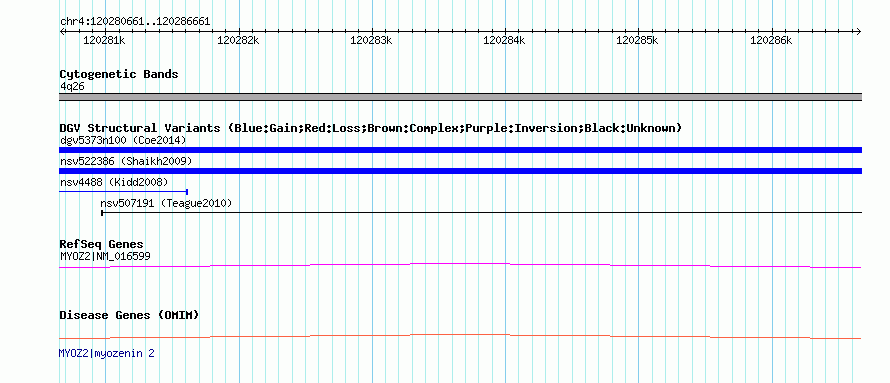
Task: Select the DGV Structural Variants track title
Action: (371, 128)
